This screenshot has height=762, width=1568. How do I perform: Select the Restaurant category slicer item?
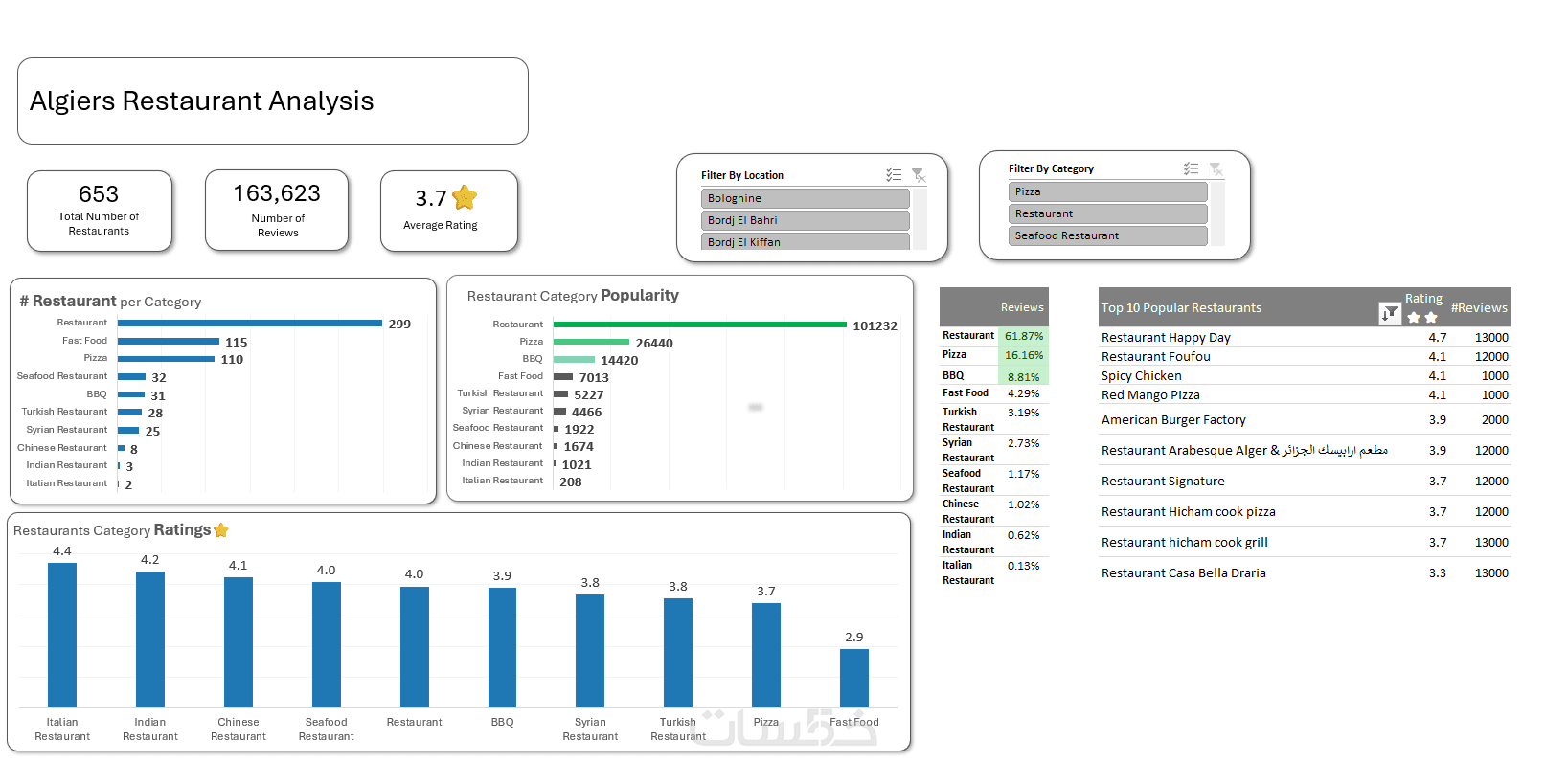tap(1107, 213)
